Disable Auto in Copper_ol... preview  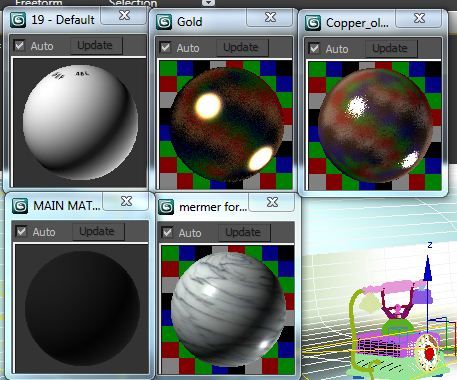tap(314, 48)
